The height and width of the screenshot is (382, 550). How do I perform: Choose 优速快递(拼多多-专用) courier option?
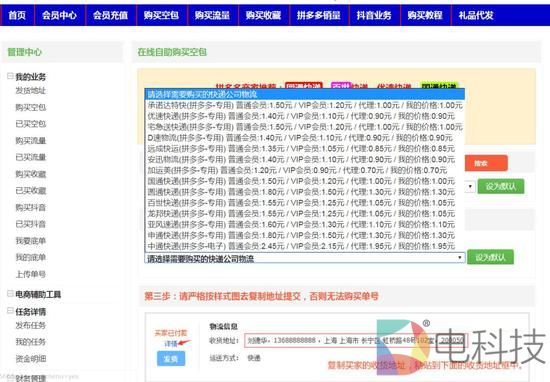point(305,116)
